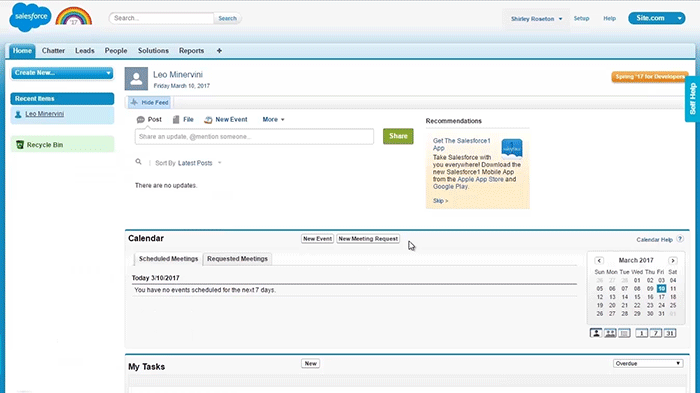This screenshot has width=700, height=393.
Task: Toggle Hide Feed button
Action: [x=149, y=102]
